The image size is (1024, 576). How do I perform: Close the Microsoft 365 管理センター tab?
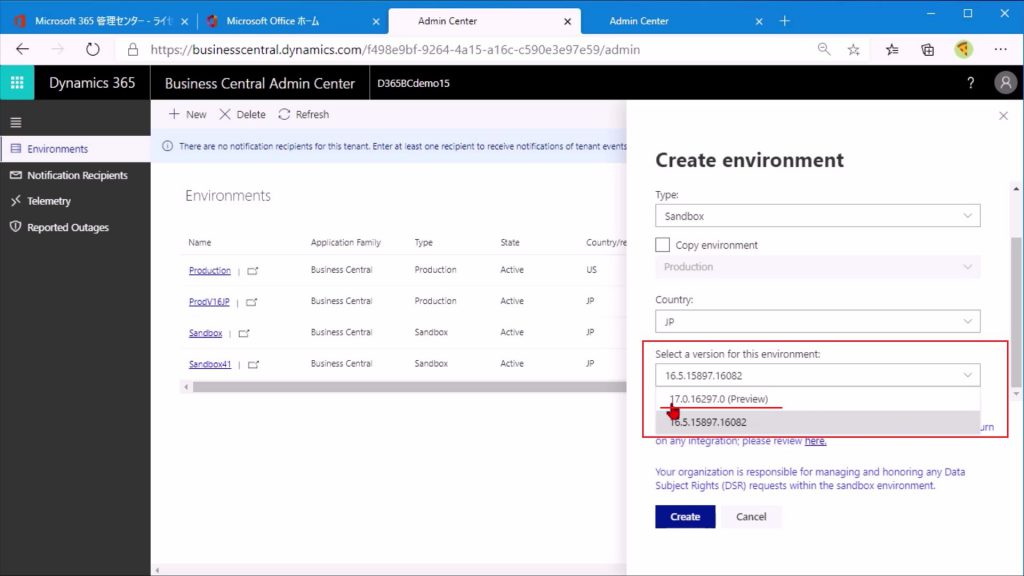pos(184,22)
